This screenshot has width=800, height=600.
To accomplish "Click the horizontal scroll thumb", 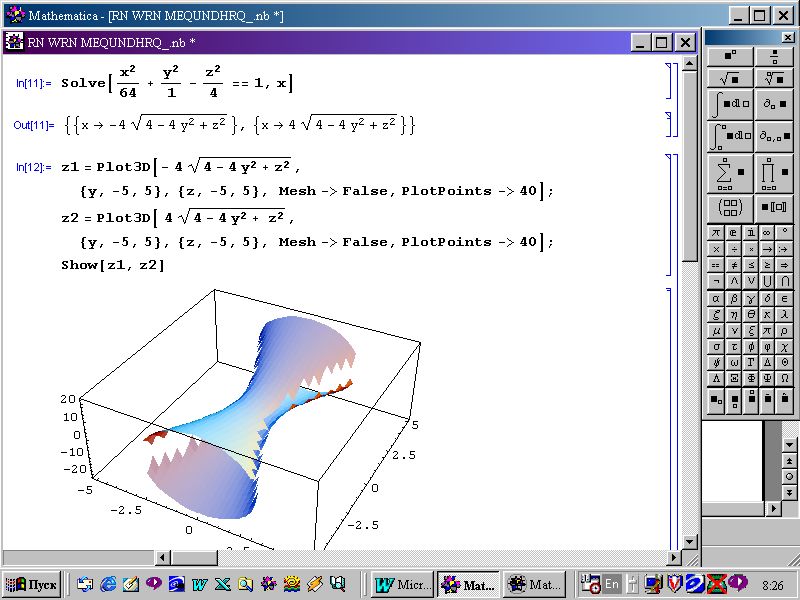I will pos(194,558).
